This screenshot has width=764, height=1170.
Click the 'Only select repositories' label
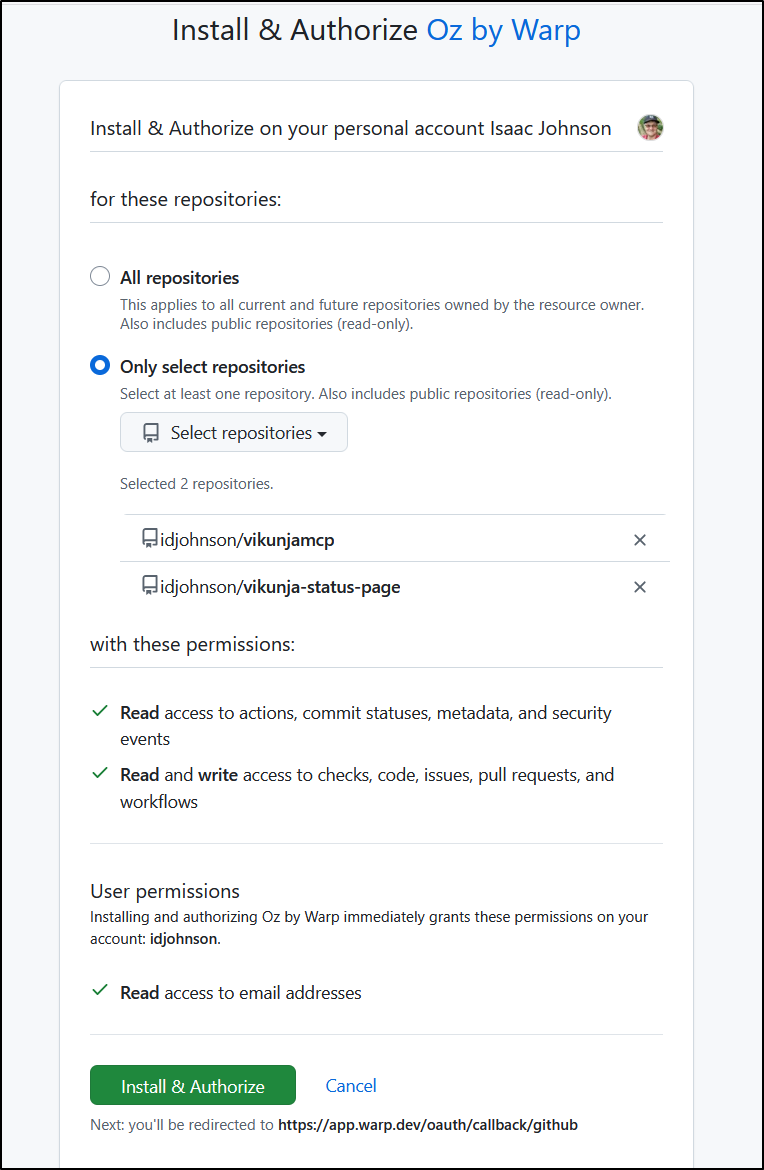pos(213,366)
